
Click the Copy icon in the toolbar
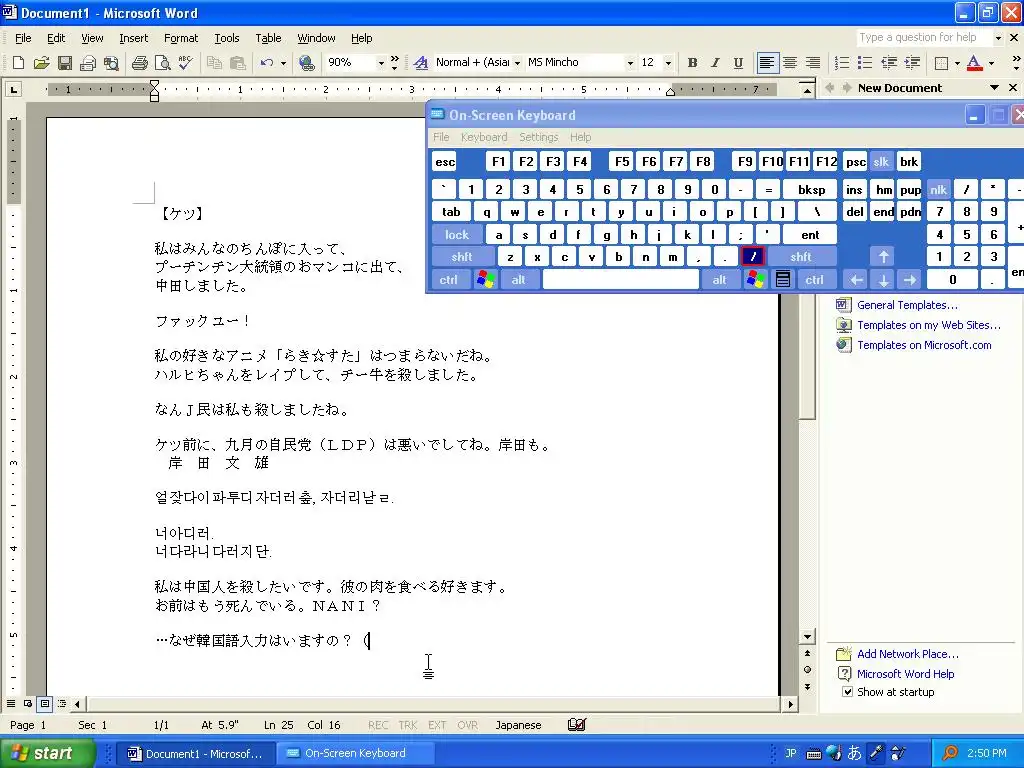coord(214,63)
